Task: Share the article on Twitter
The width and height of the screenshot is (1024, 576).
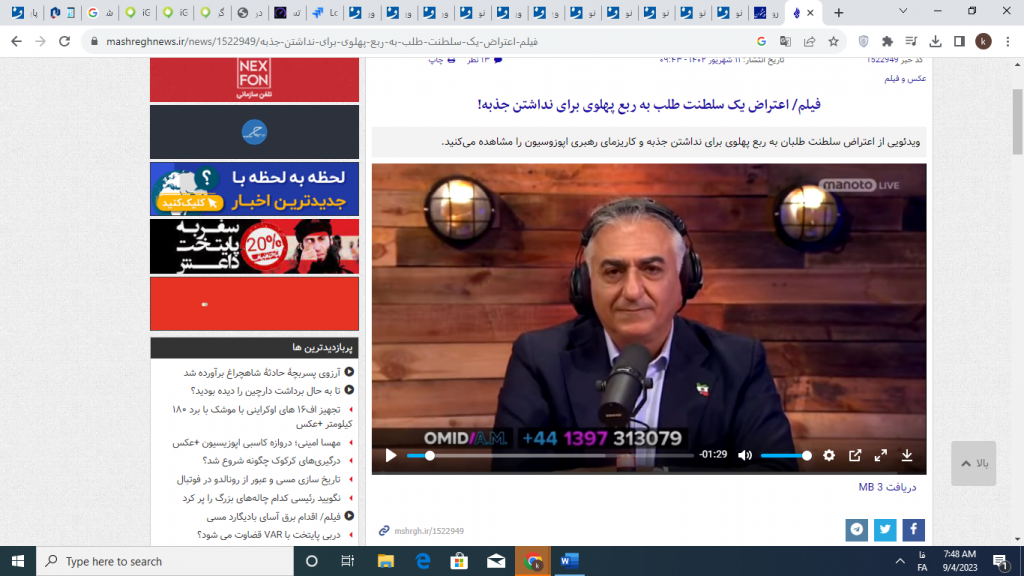Action: point(885,530)
